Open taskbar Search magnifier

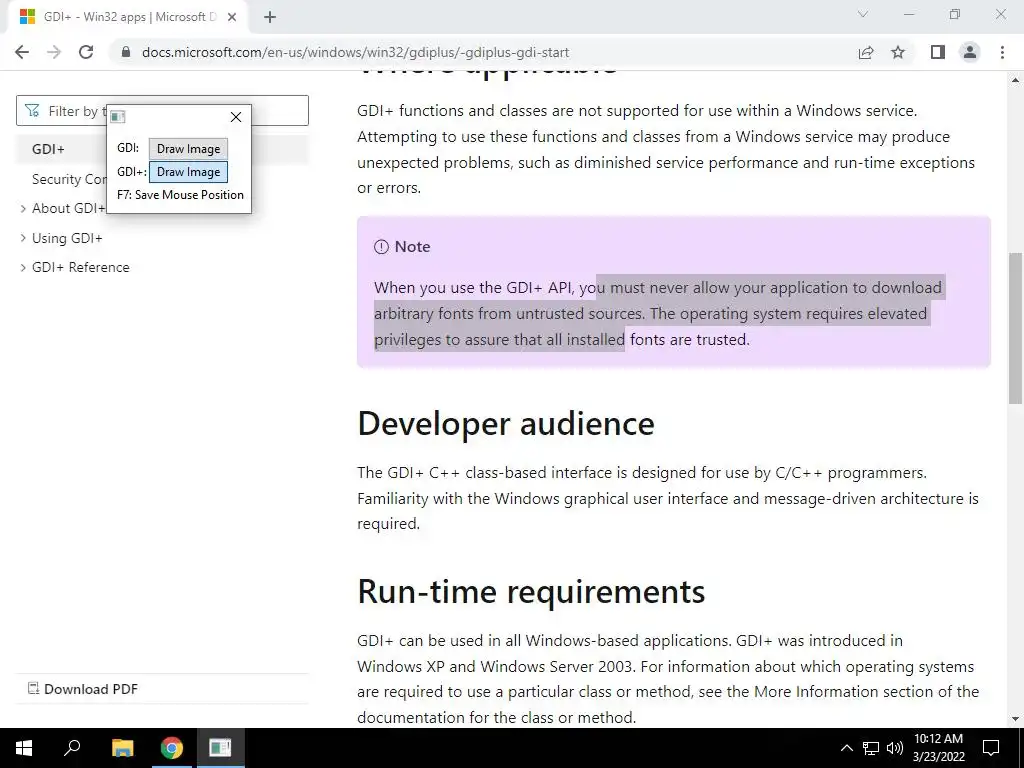[x=72, y=748]
